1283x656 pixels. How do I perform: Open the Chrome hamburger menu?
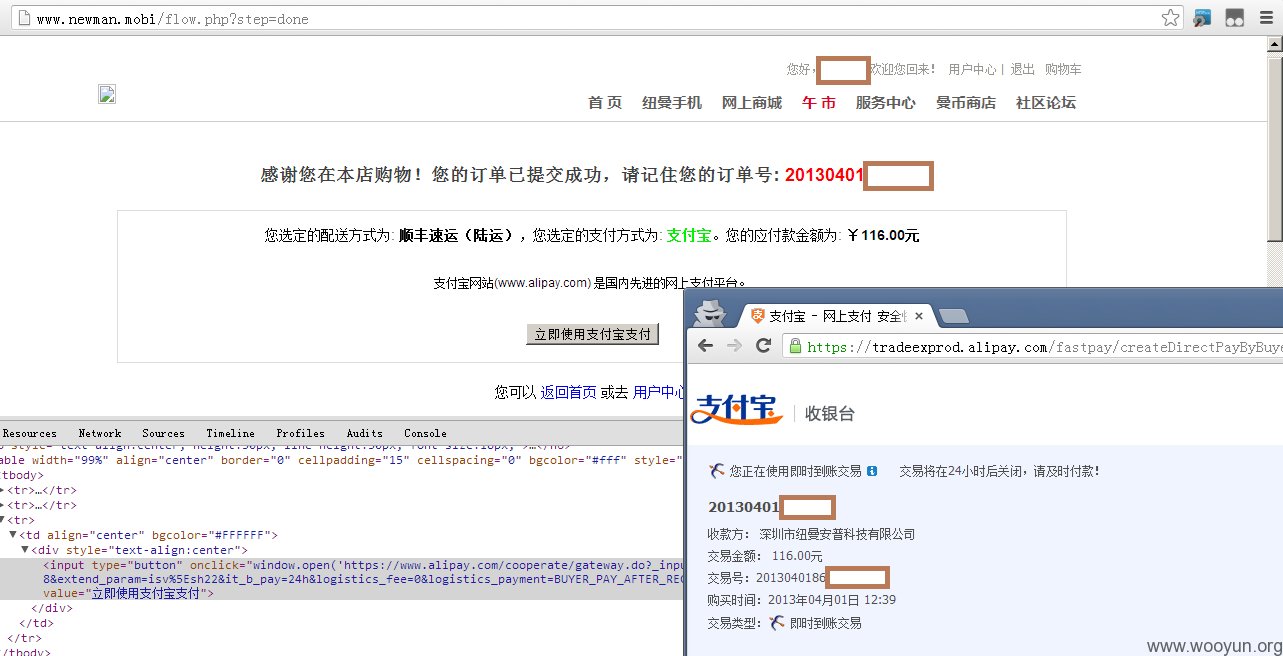pos(1265,18)
